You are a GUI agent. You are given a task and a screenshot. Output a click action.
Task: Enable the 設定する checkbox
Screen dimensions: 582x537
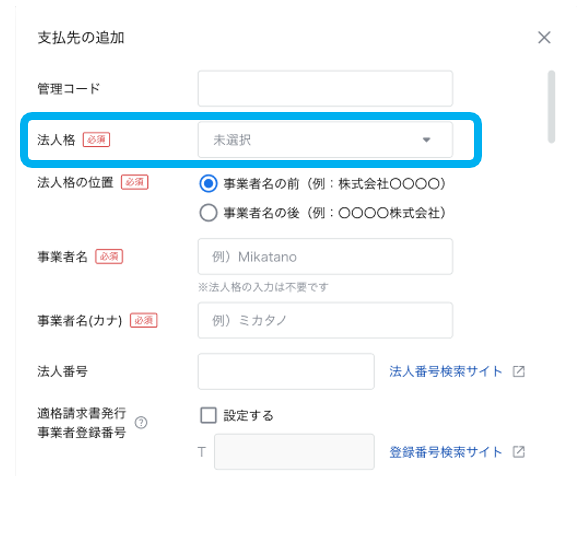208,415
